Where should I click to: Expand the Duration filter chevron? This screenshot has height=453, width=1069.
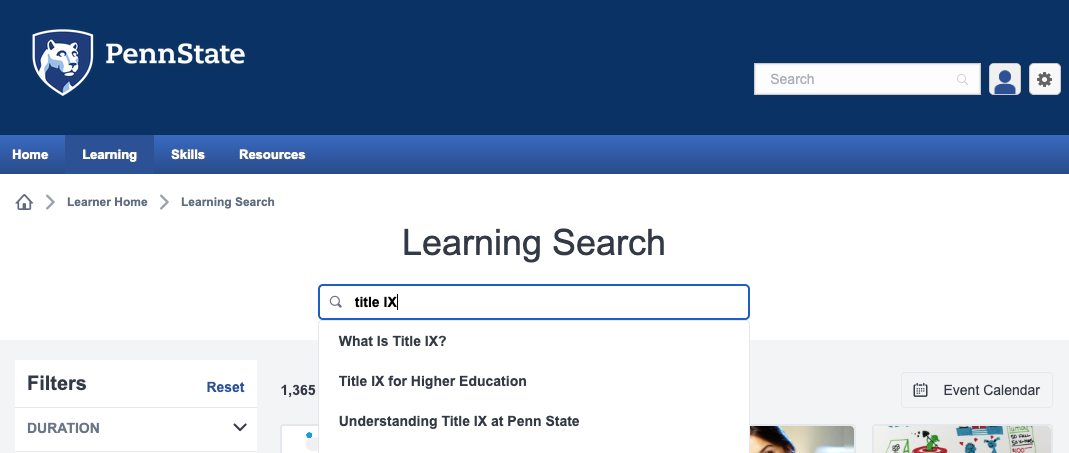tap(239, 428)
